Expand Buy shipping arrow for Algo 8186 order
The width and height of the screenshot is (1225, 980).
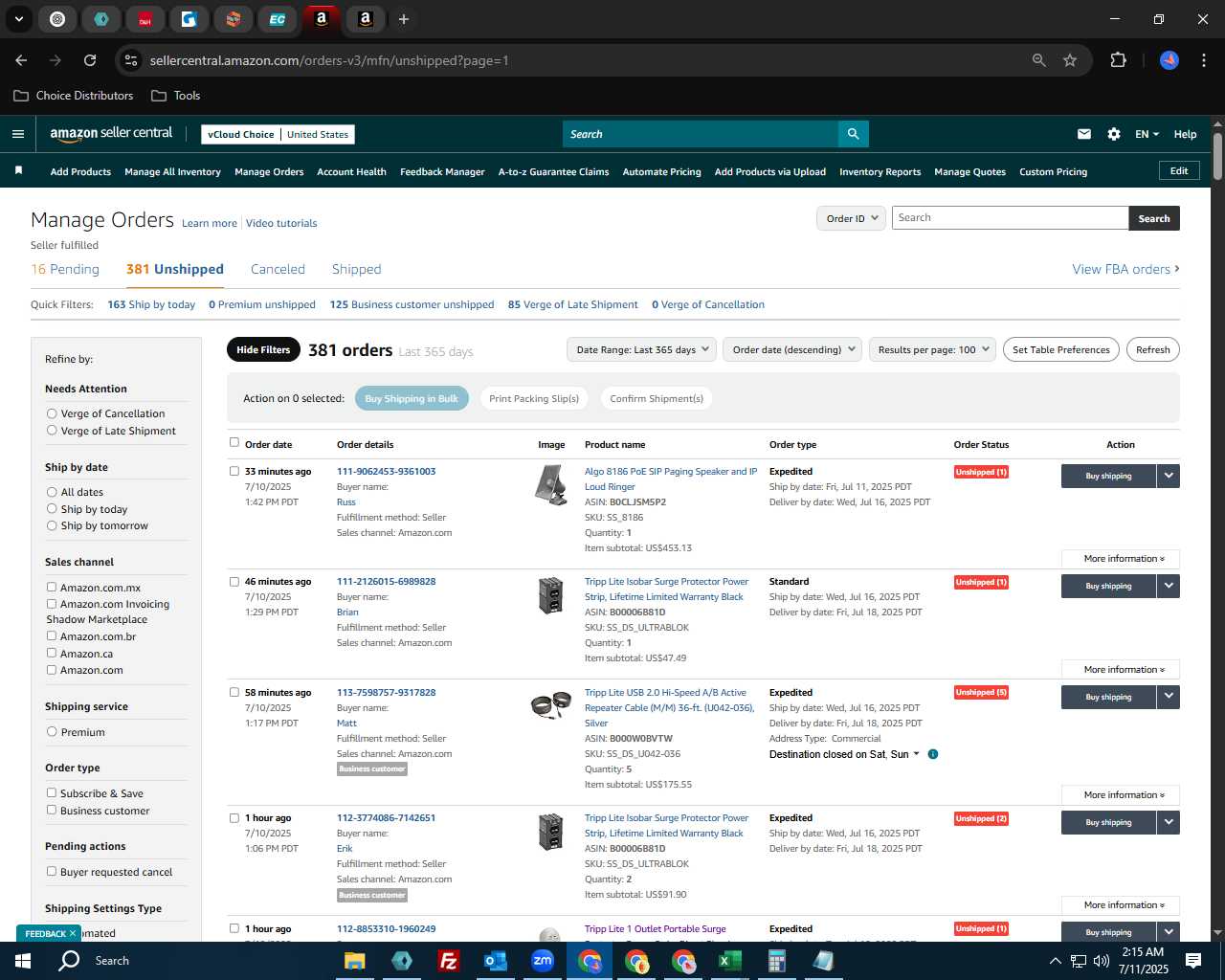pyautogui.click(x=1169, y=476)
